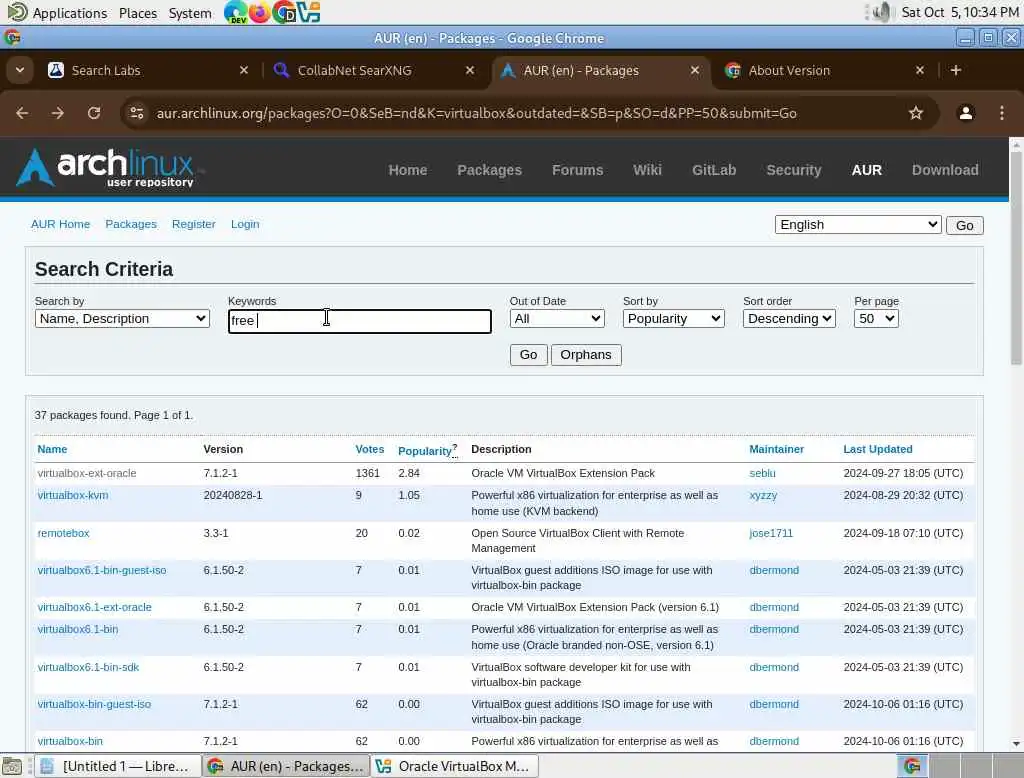The image size is (1024, 778).
Task: Click the Go button next to language
Action: [965, 225]
